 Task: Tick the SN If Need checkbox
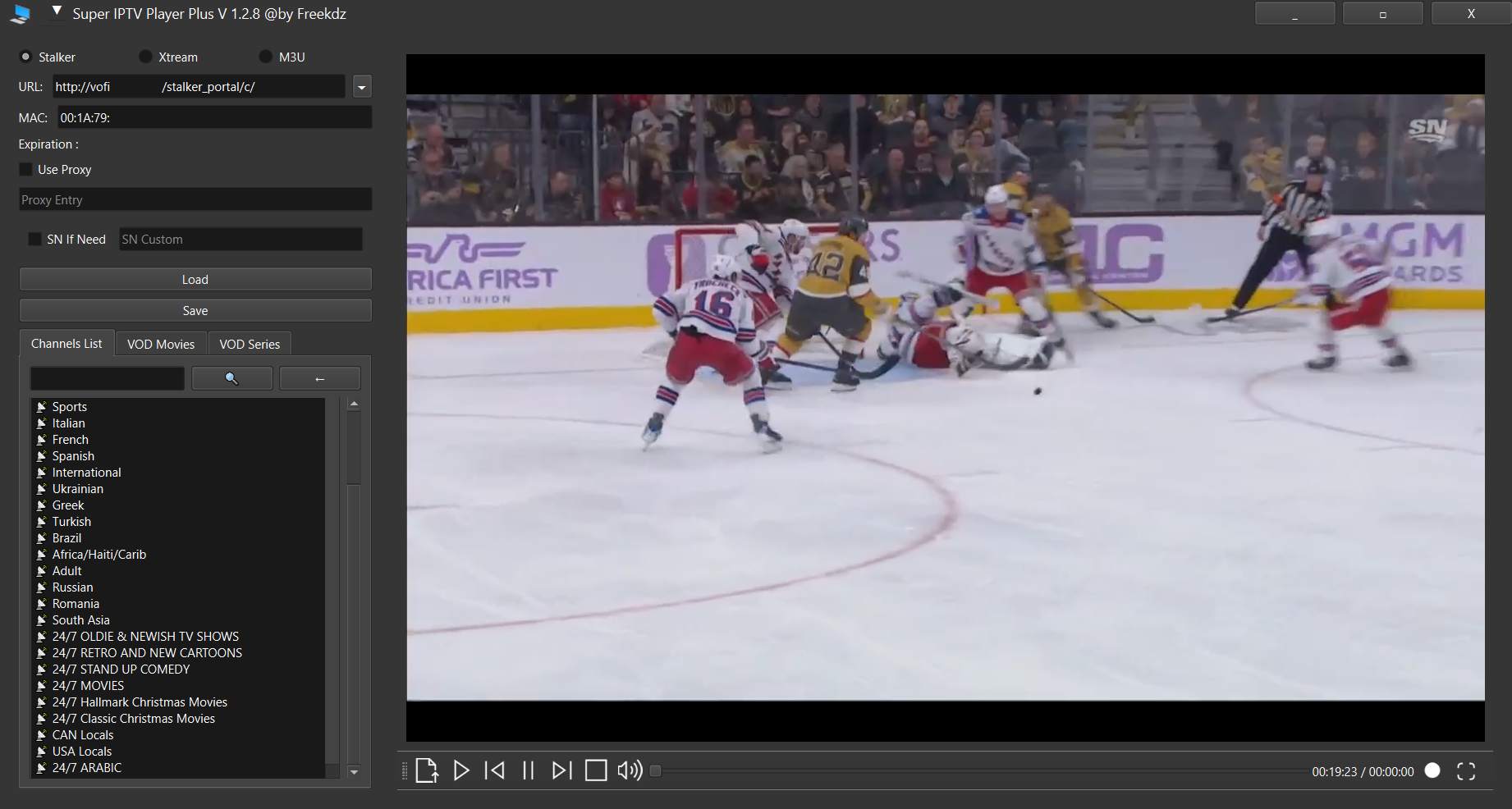point(34,239)
